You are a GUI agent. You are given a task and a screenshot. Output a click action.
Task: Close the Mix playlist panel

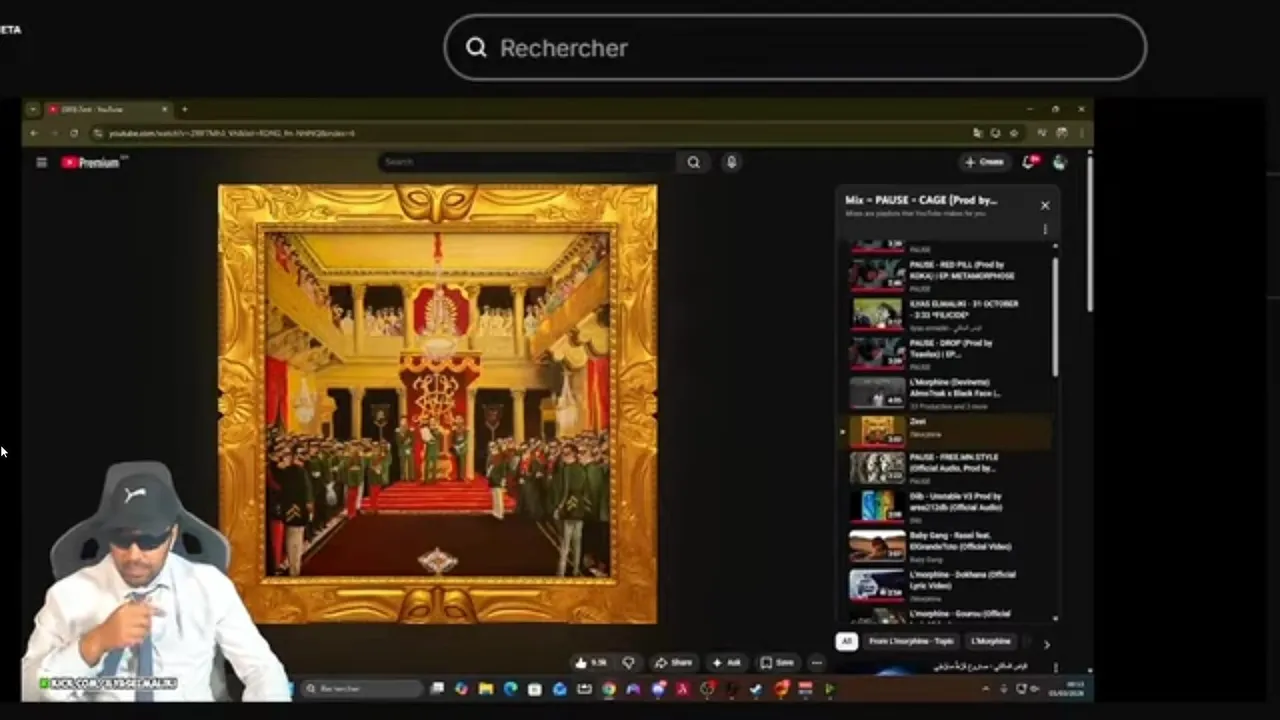tap(1045, 205)
